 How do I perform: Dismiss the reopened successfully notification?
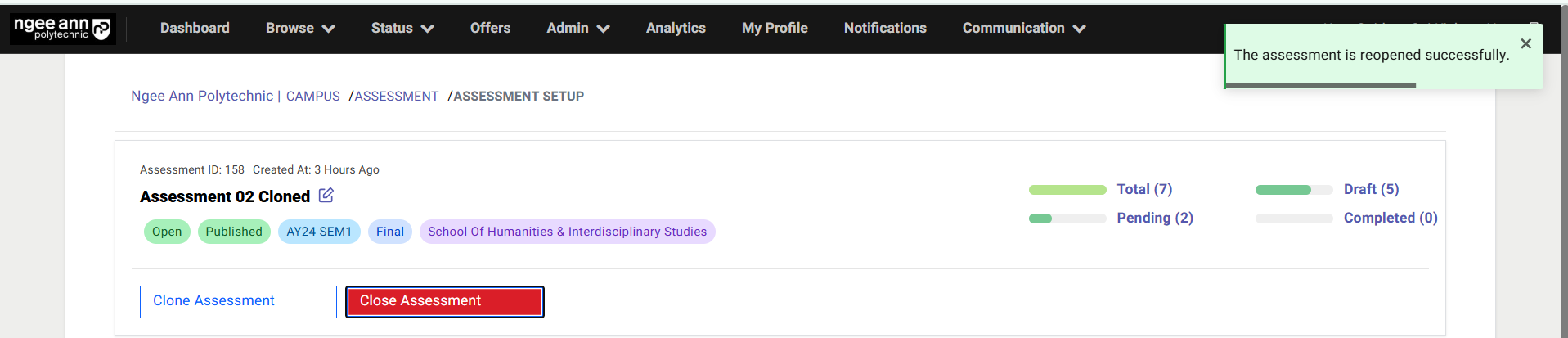pos(1525,44)
